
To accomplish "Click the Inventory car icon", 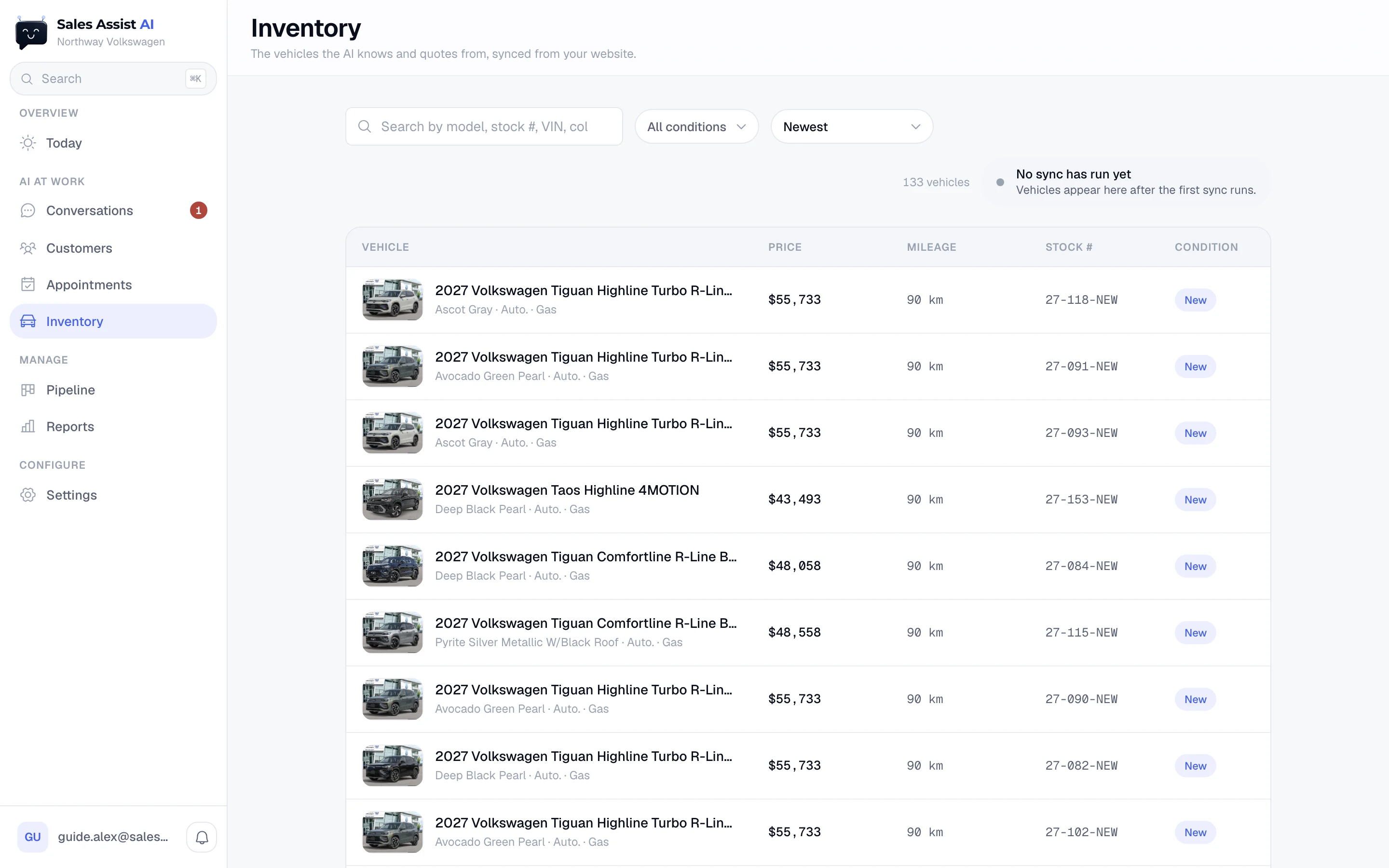I will (27, 322).
